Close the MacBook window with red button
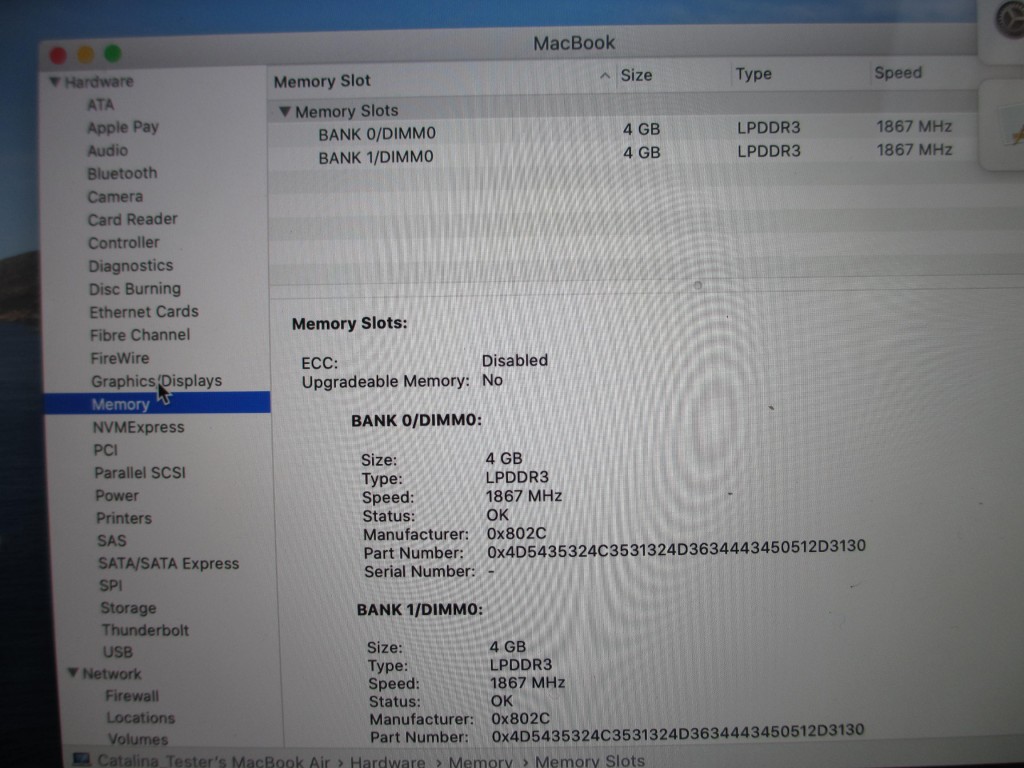The height and width of the screenshot is (768, 1024). [x=58, y=56]
